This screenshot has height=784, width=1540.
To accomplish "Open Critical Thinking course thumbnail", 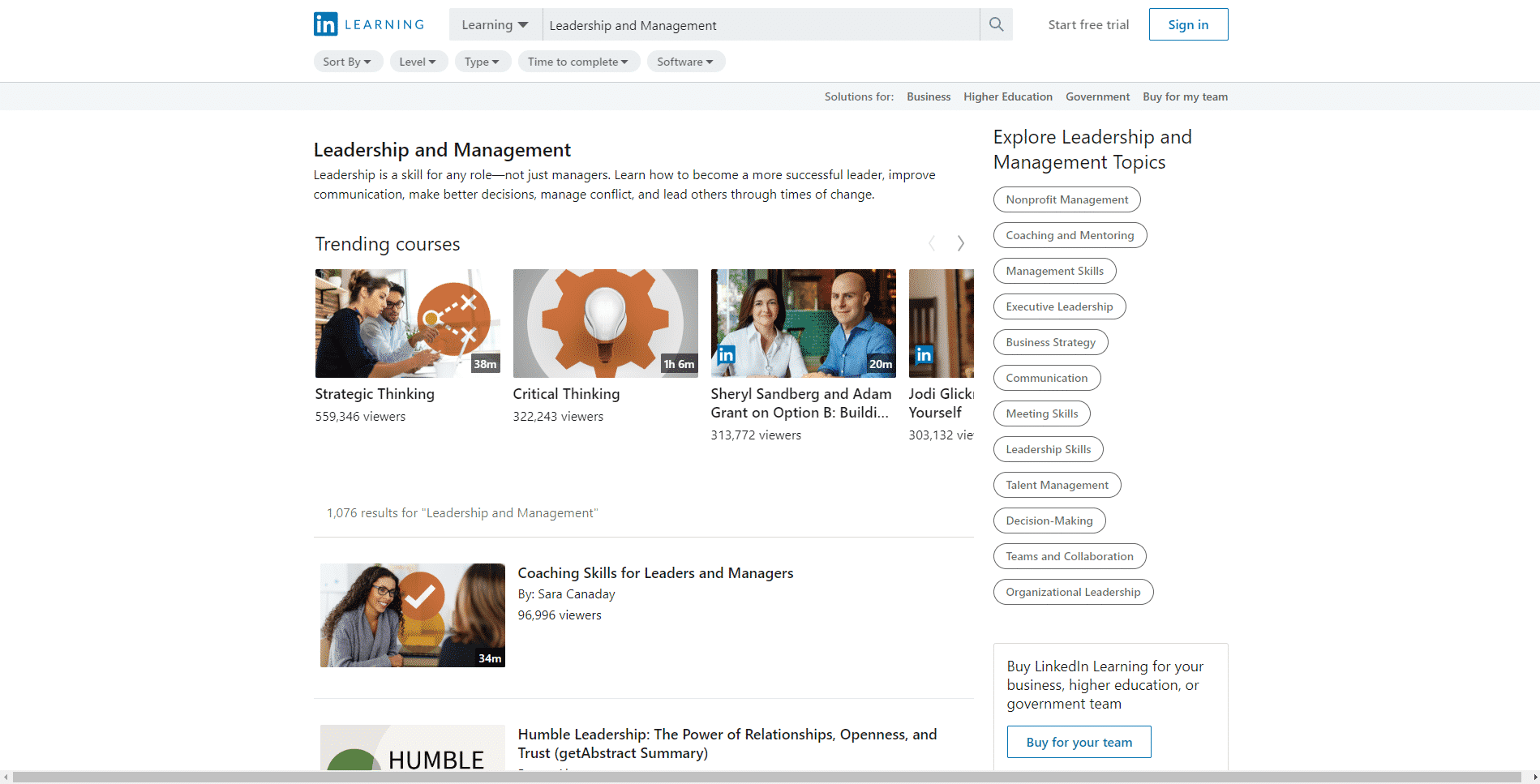I will (606, 323).
